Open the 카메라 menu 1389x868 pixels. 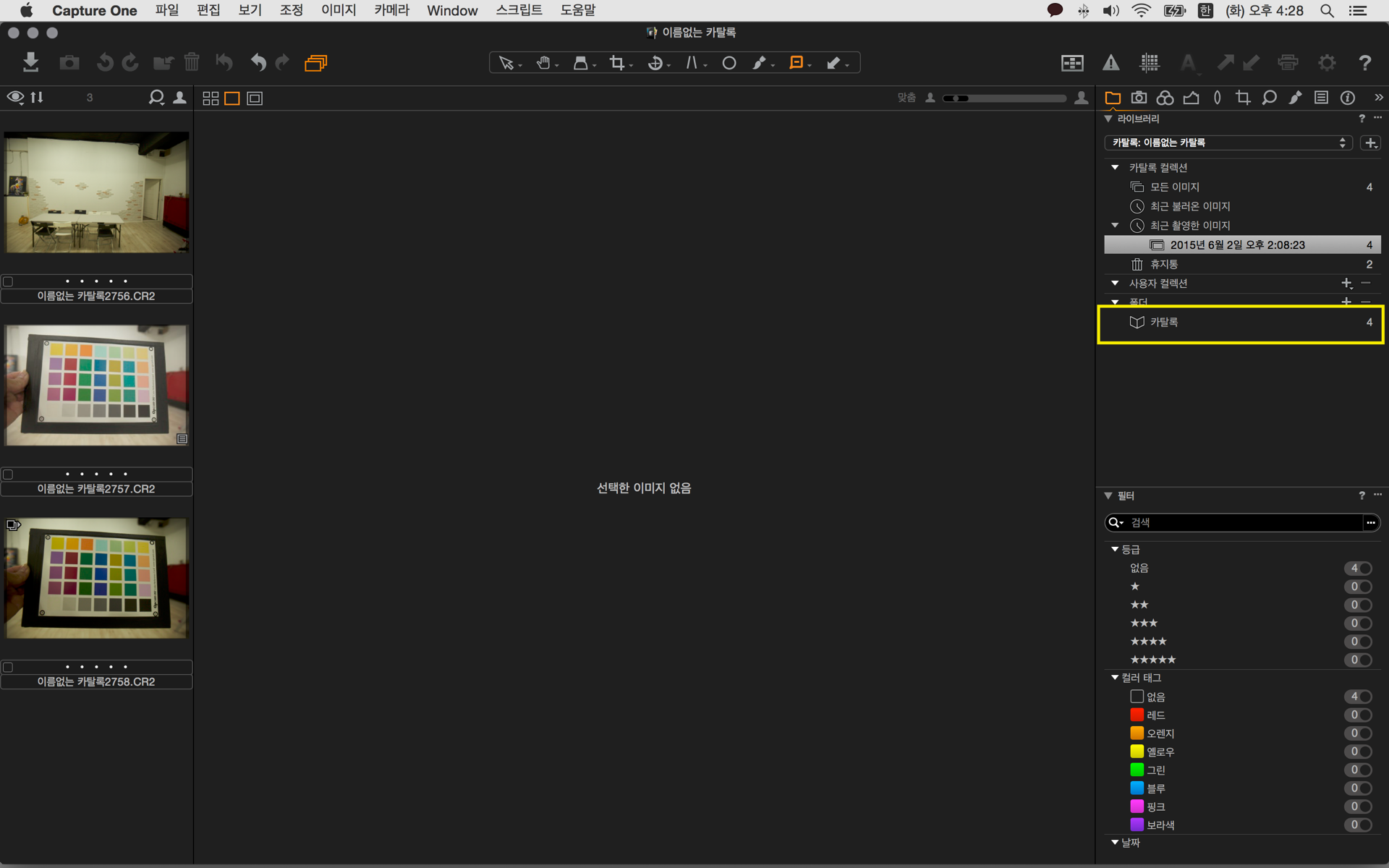pyautogui.click(x=391, y=10)
